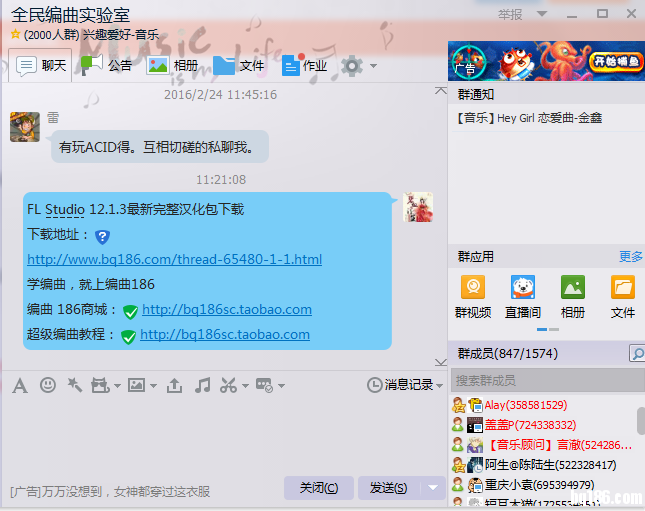Click the member list scrollbar
The width and height of the screenshot is (645, 511).
[641, 420]
